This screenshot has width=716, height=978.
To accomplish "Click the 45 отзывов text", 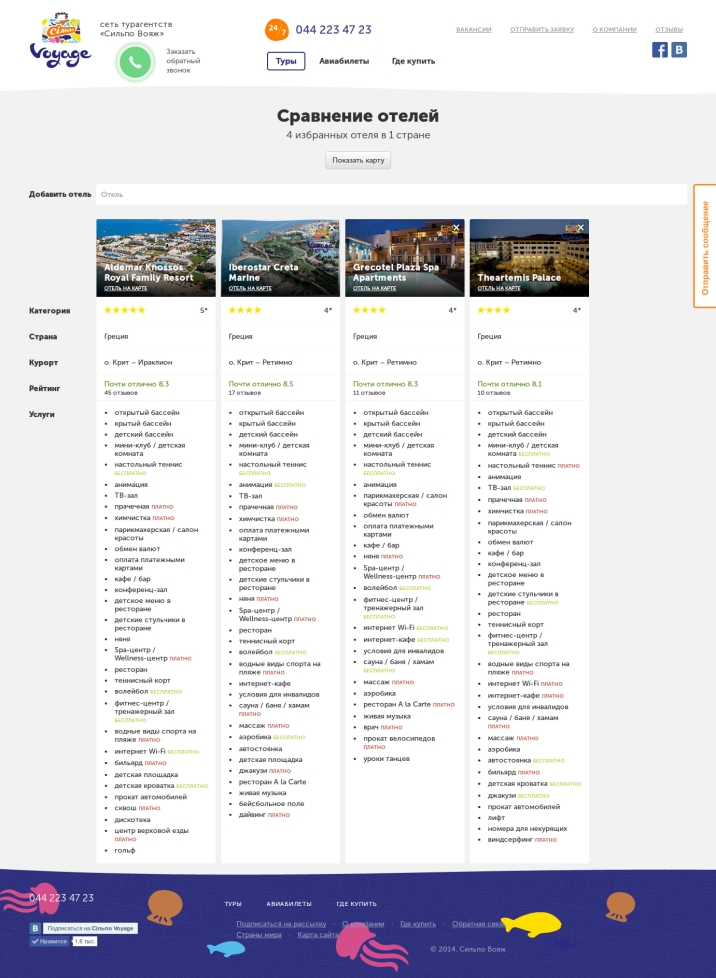I will click(x=120, y=393).
